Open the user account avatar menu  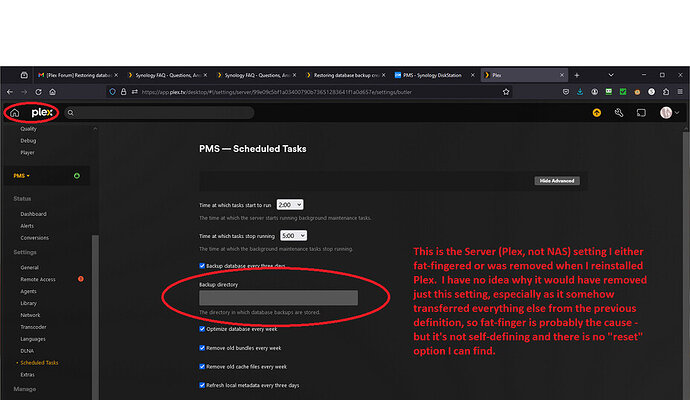(669, 113)
